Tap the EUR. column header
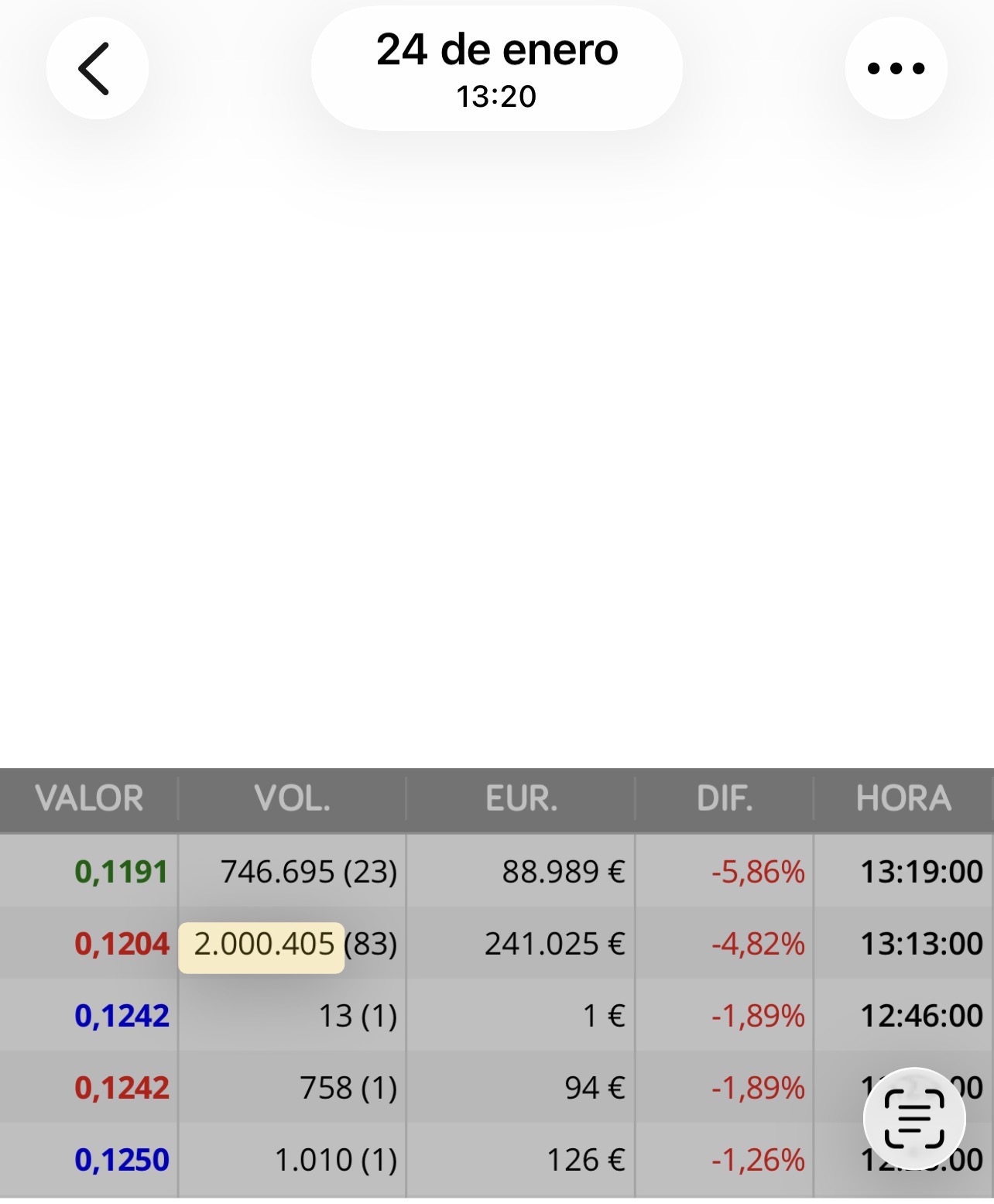Image resolution: width=994 pixels, height=1204 pixels. [521, 798]
